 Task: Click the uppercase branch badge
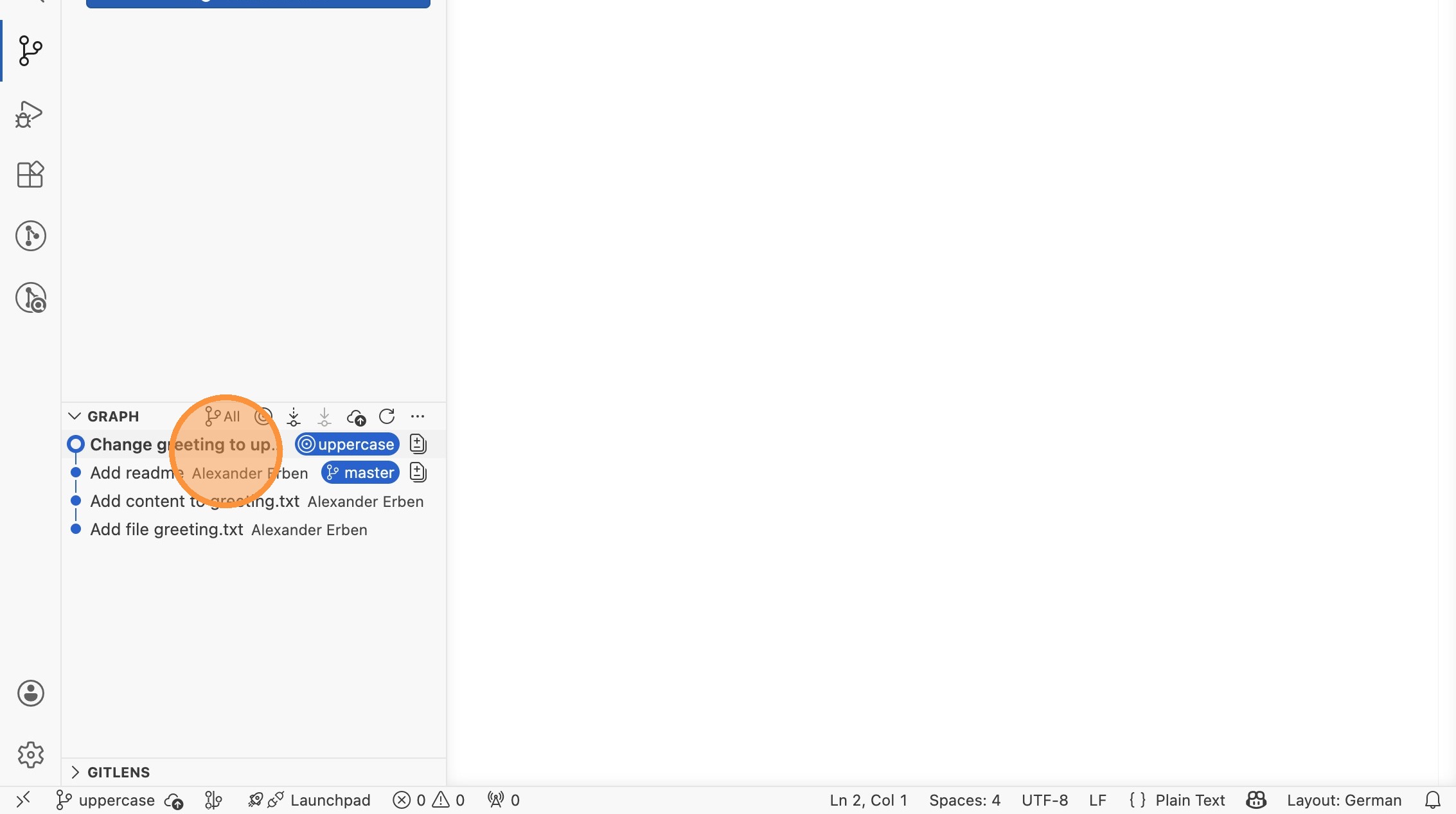tap(348, 445)
